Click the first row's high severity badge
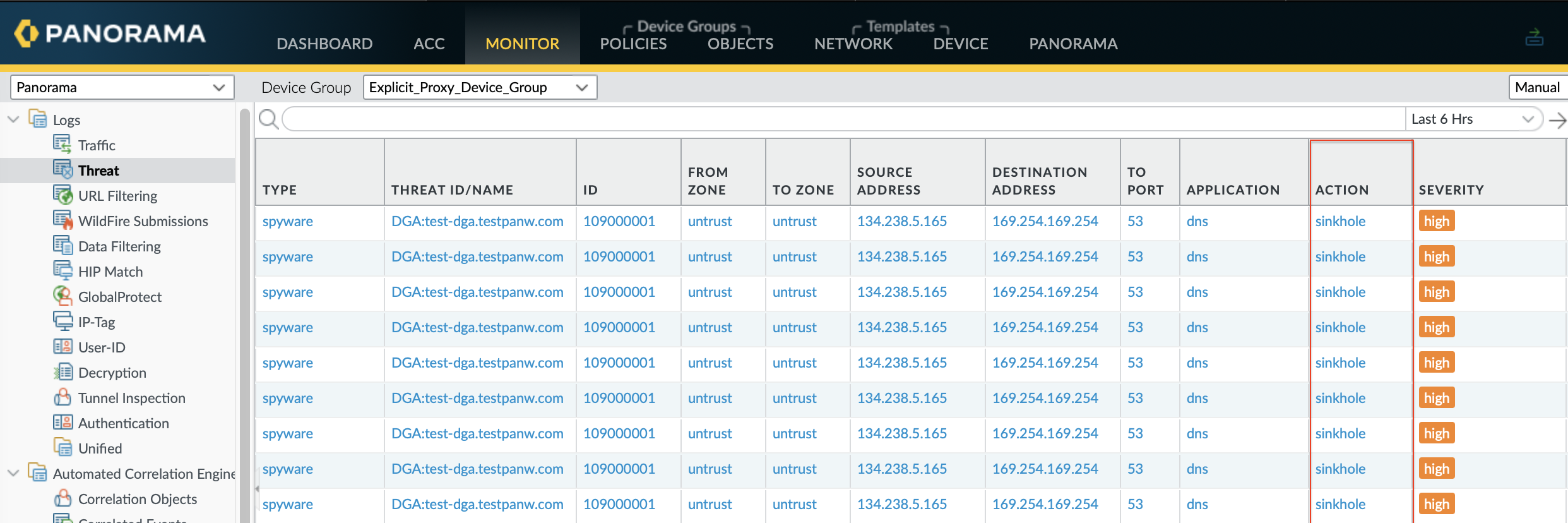Image resolution: width=1568 pixels, height=523 pixels. click(1436, 221)
